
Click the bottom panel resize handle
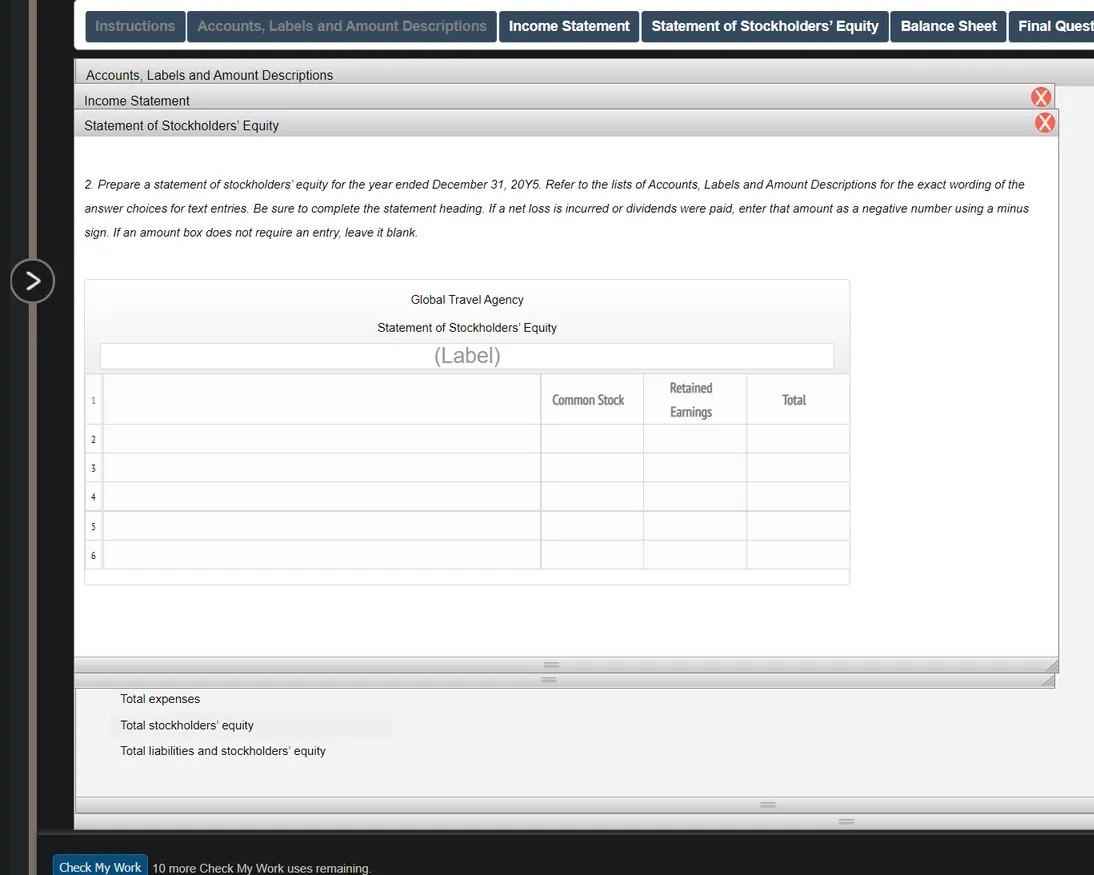tap(767, 803)
